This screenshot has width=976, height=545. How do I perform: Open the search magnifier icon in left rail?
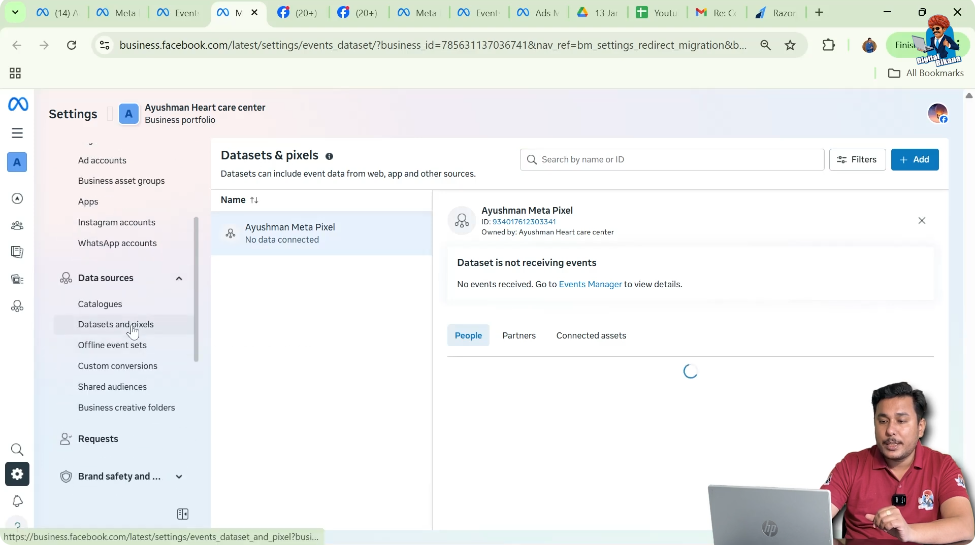click(17, 450)
